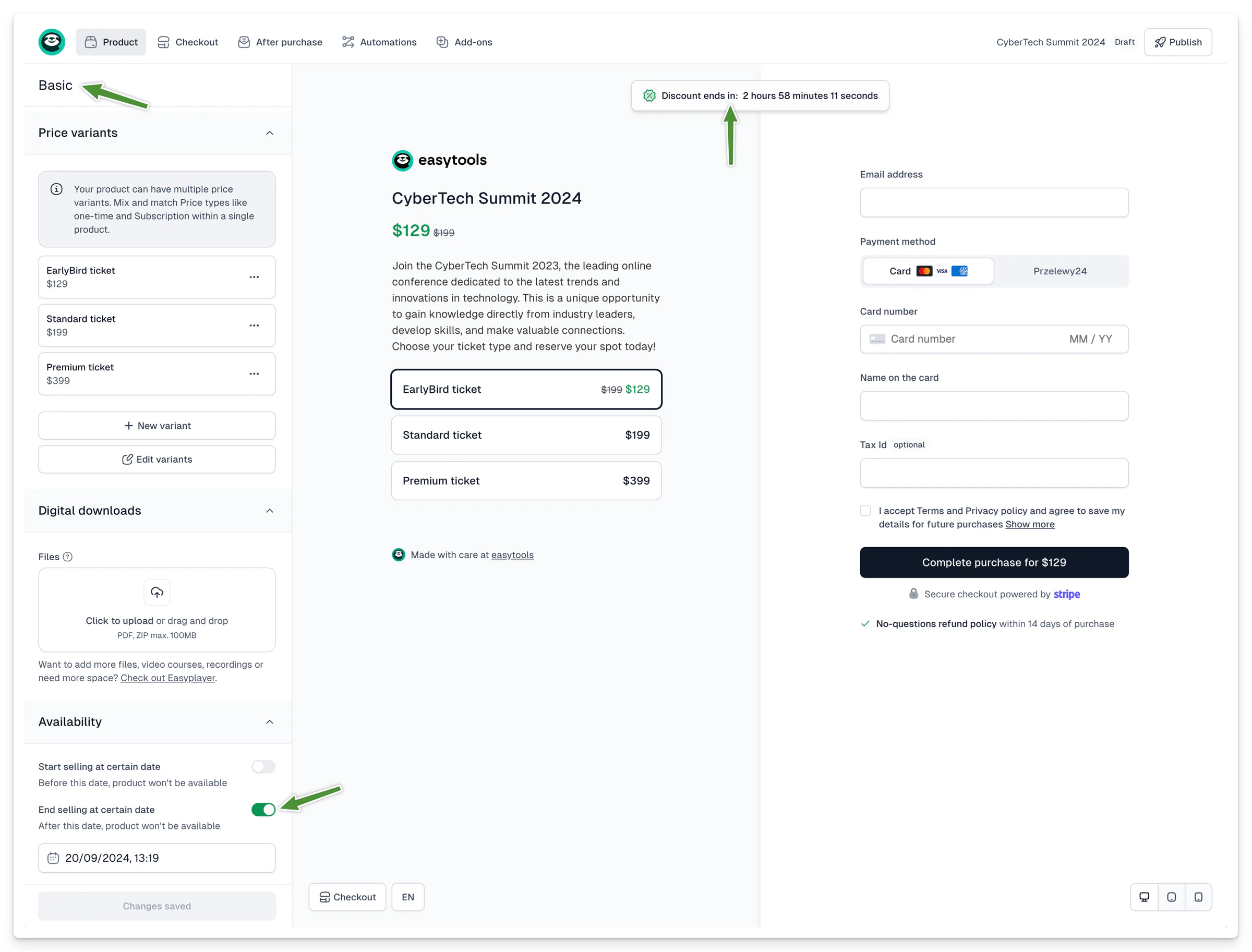
Task: Switch to desktop preview mode
Action: (1145, 897)
